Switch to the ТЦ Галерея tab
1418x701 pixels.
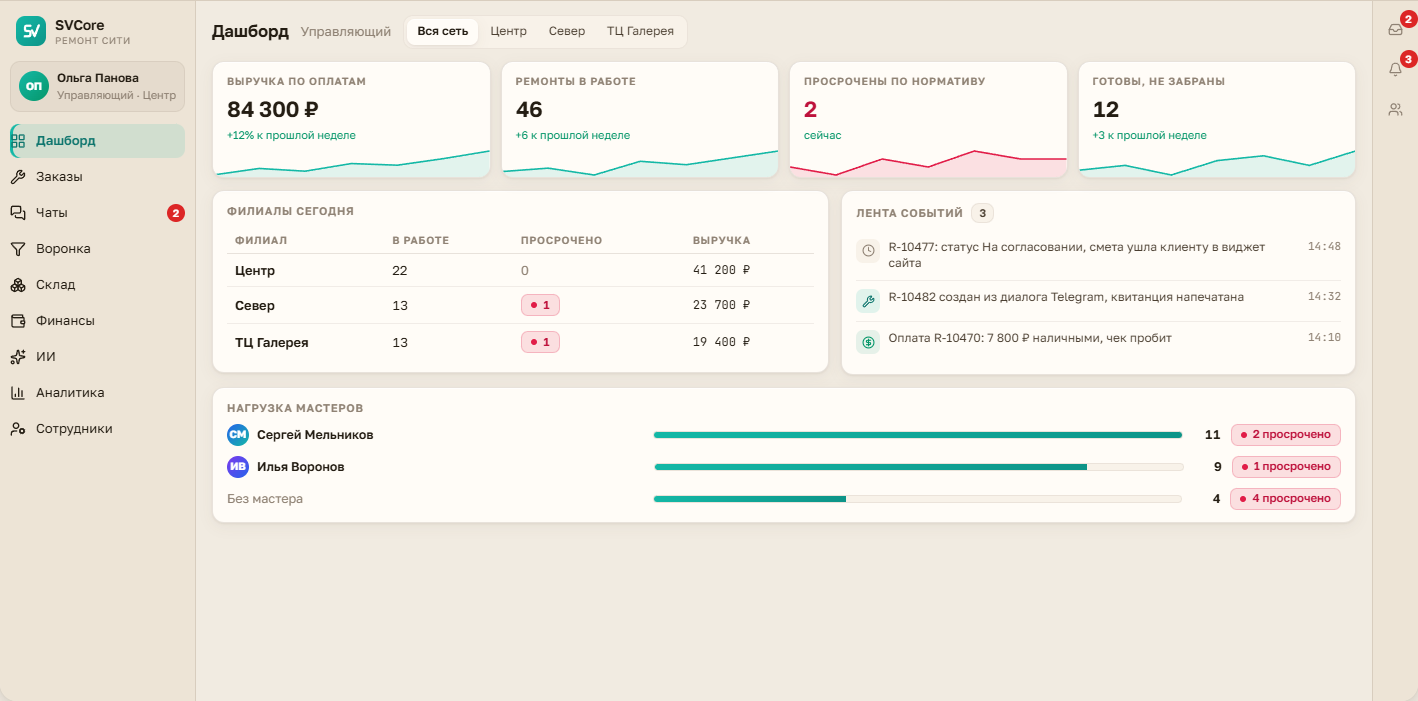coord(640,31)
